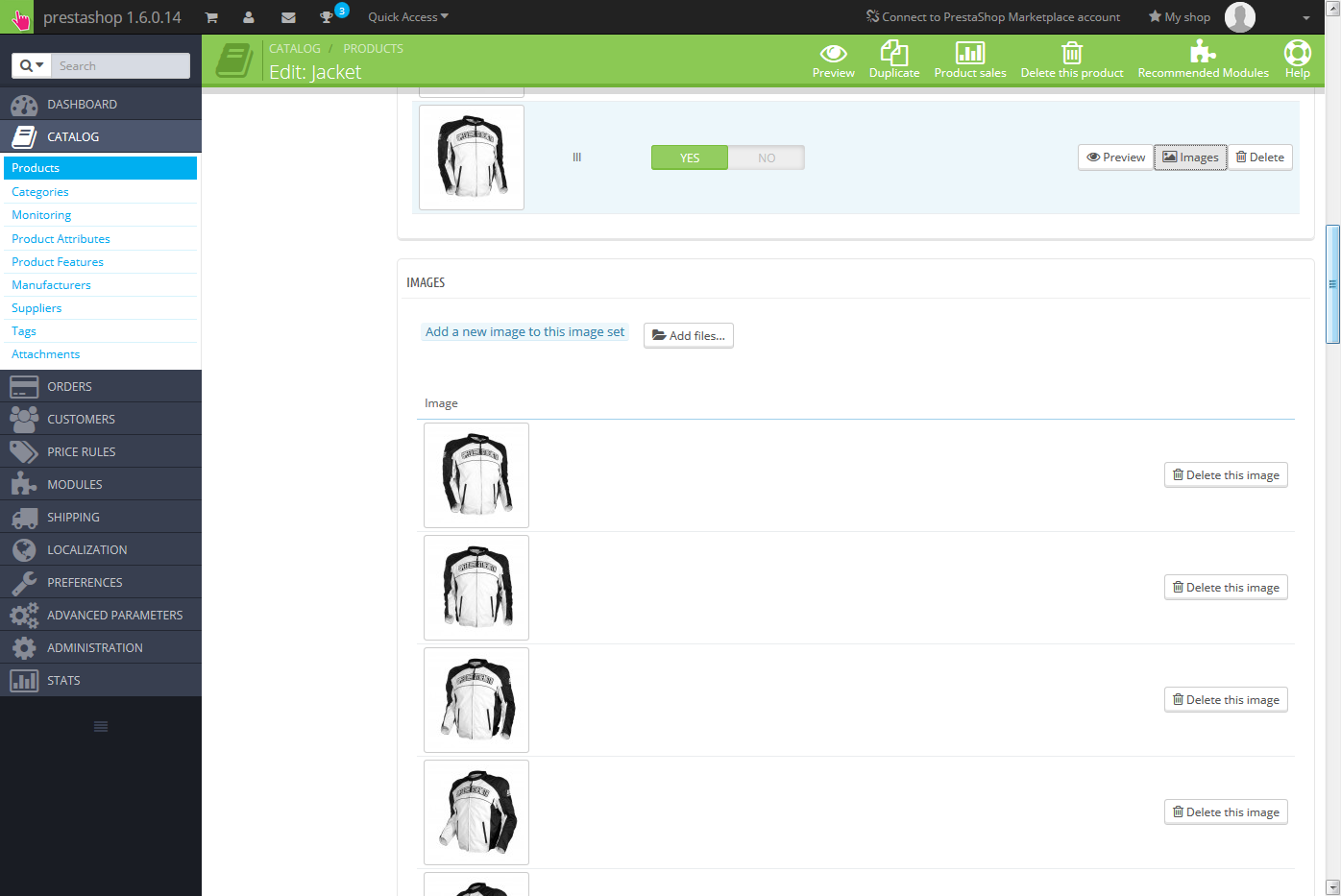Open Product sales chart icon
Image resolution: width=1341 pixels, height=896 pixels.
(969, 54)
